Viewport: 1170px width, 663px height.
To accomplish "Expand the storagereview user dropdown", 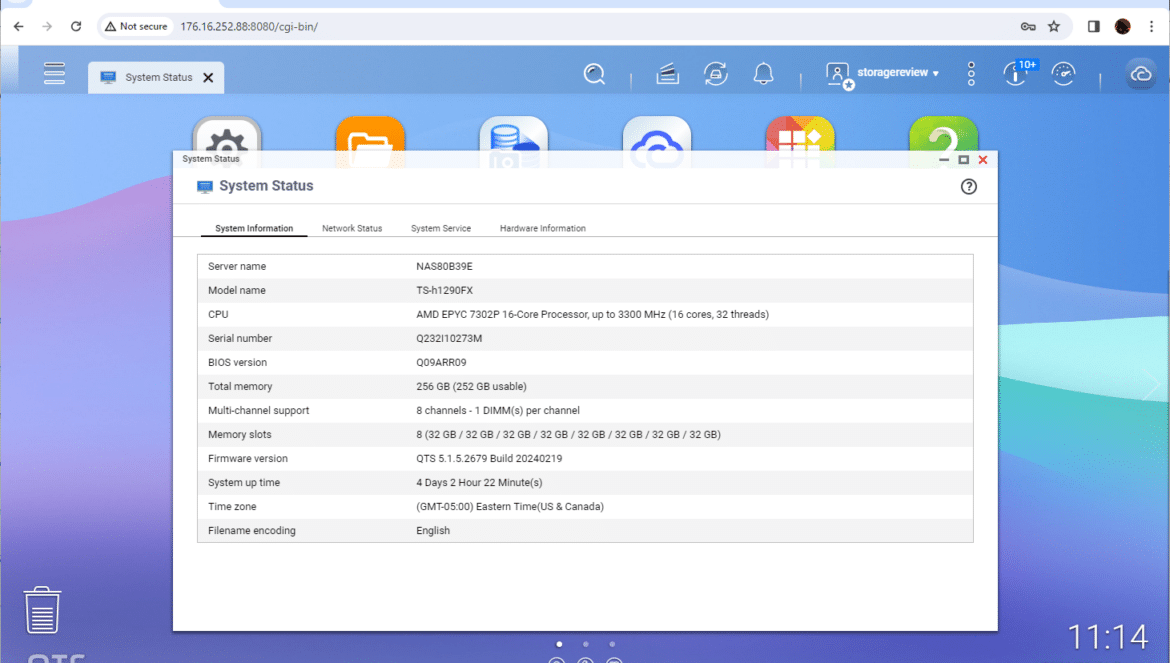I will (x=898, y=73).
